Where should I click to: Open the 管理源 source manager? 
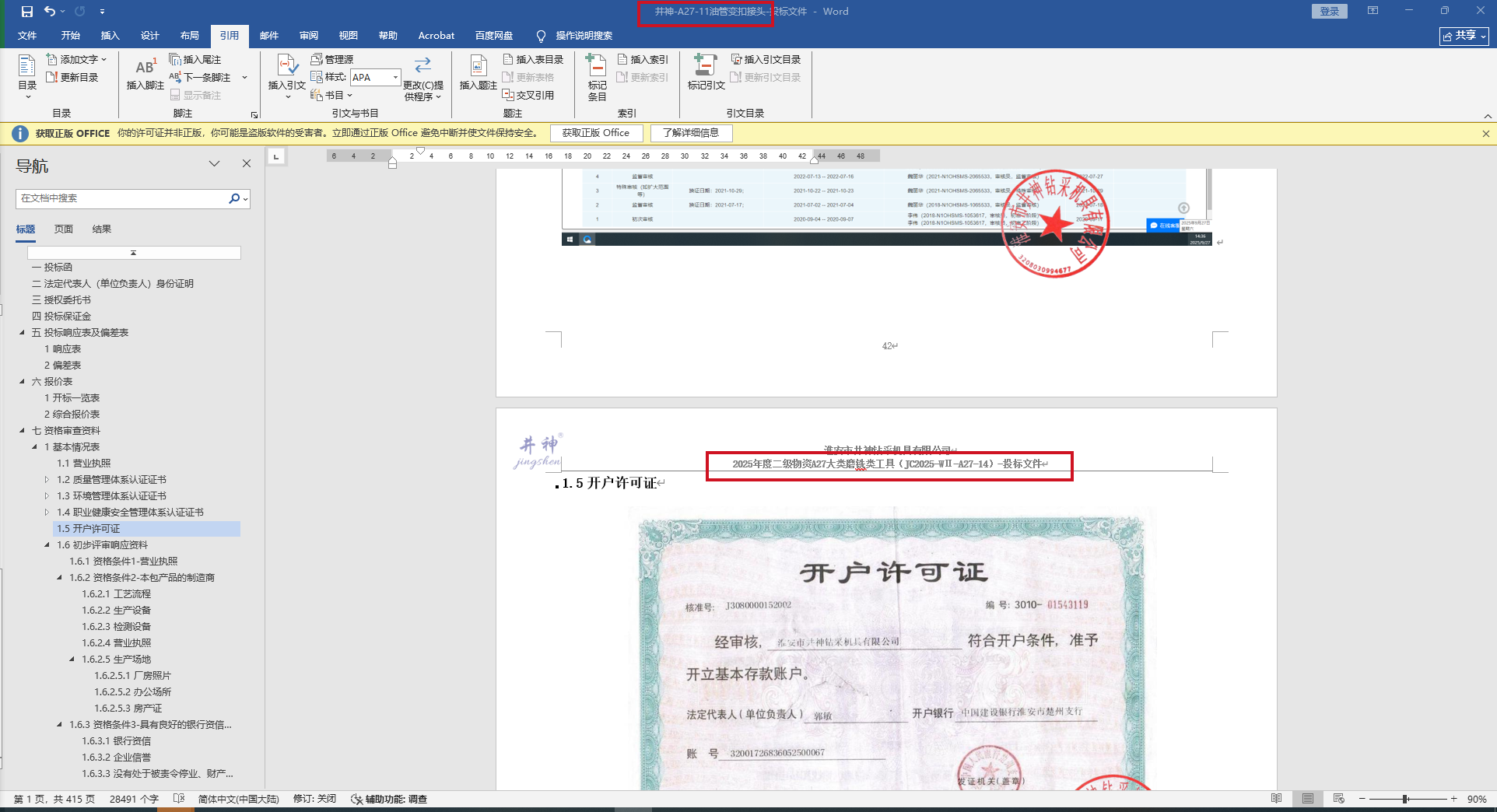[332, 59]
